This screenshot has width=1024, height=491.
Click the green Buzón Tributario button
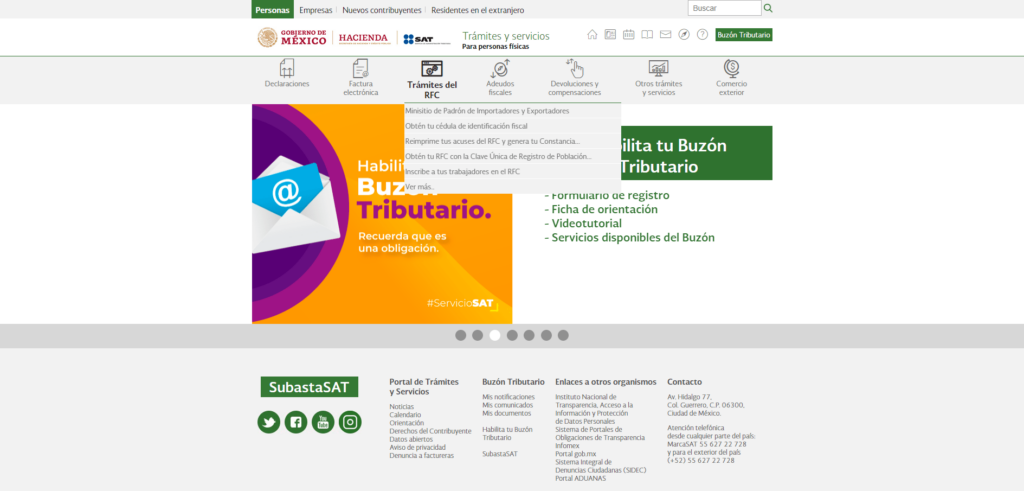tap(744, 35)
